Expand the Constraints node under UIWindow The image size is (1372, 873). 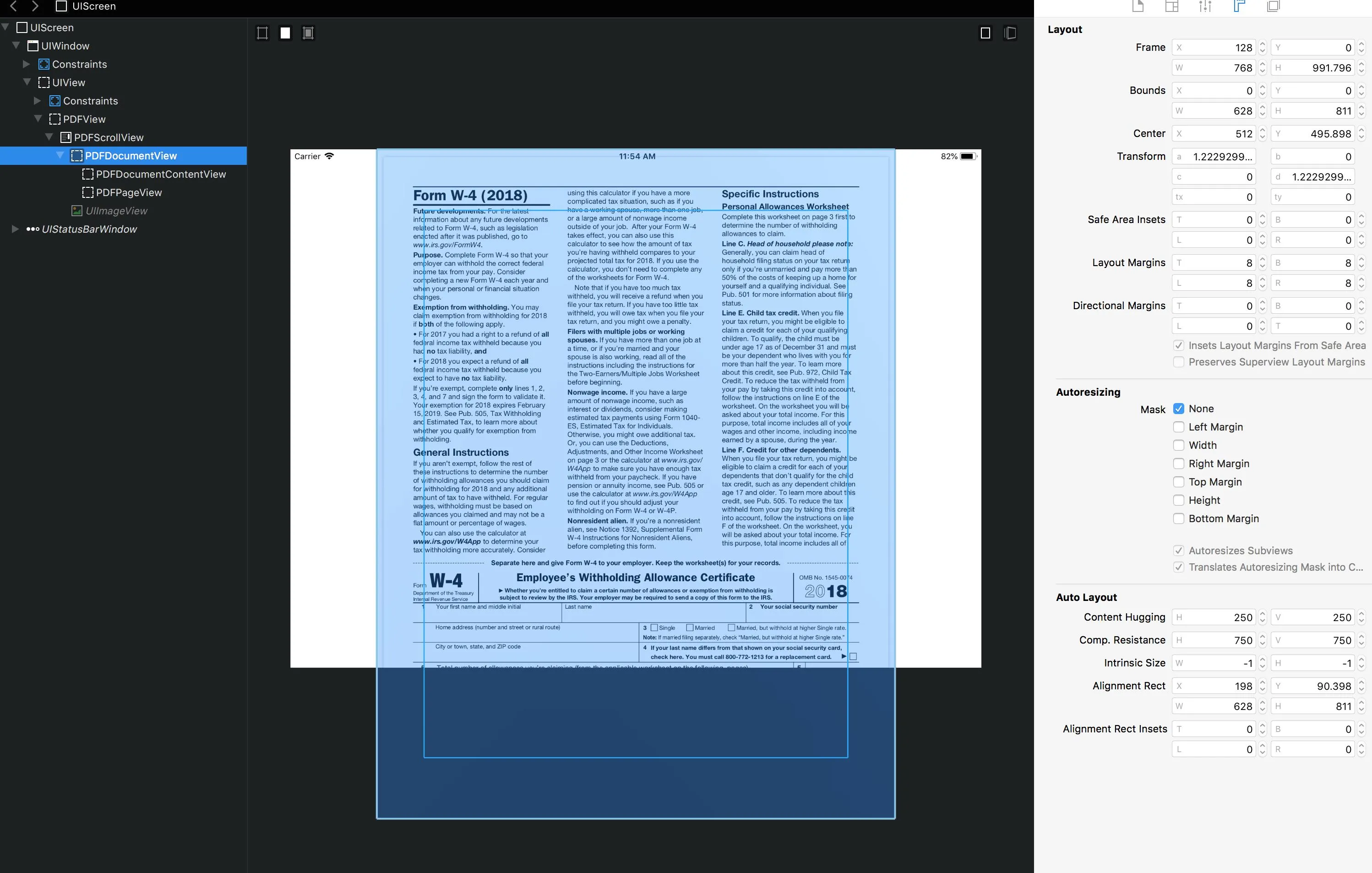pyautogui.click(x=26, y=65)
